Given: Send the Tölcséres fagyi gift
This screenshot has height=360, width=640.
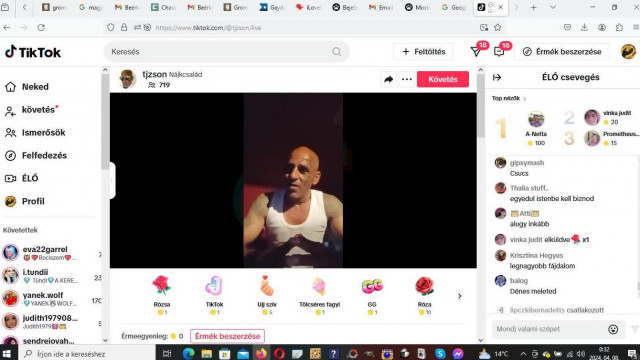Looking at the screenshot, I should 319,295.
